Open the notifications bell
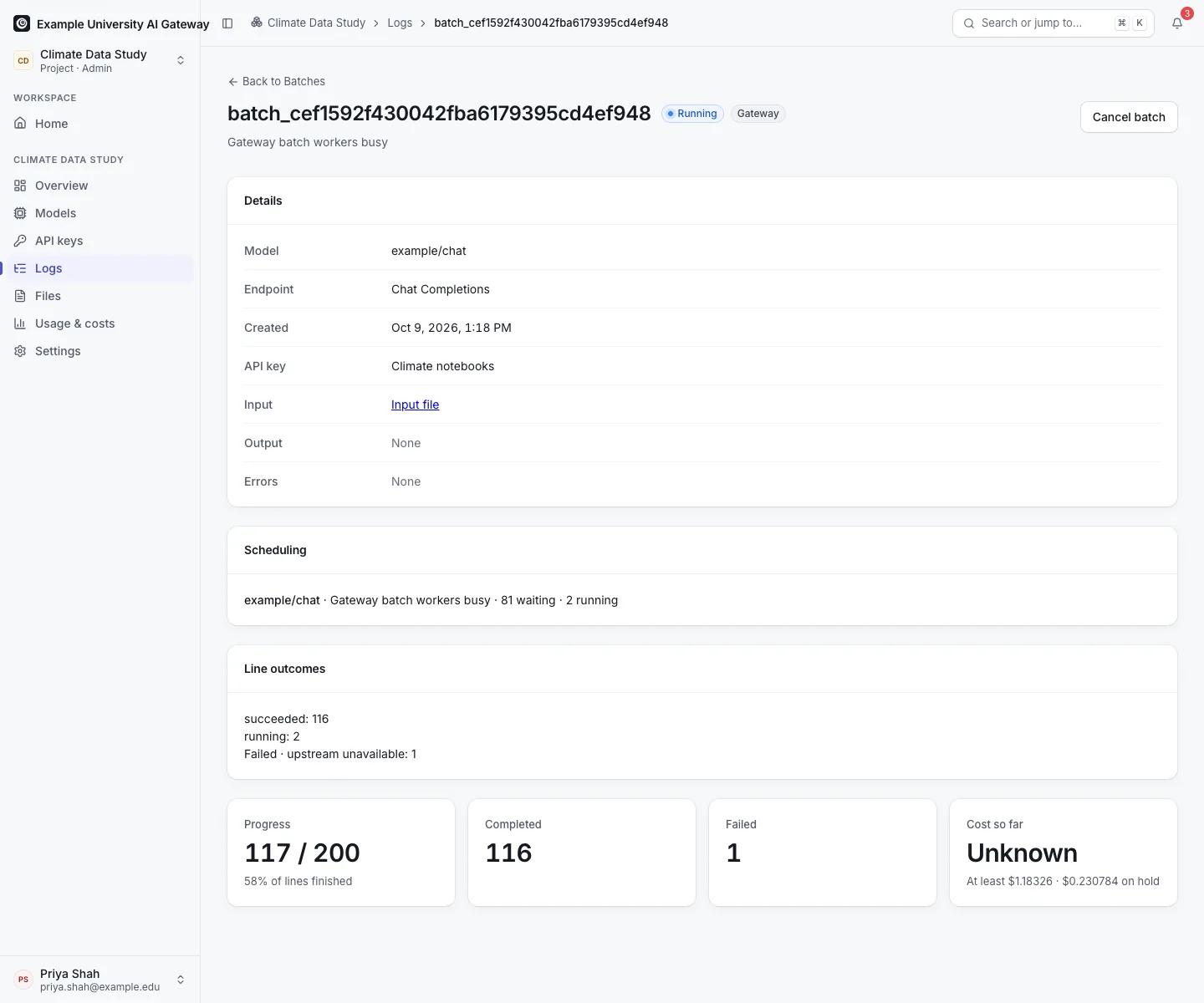The image size is (1204, 1003). pyautogui.click(x=1177, y=23)
